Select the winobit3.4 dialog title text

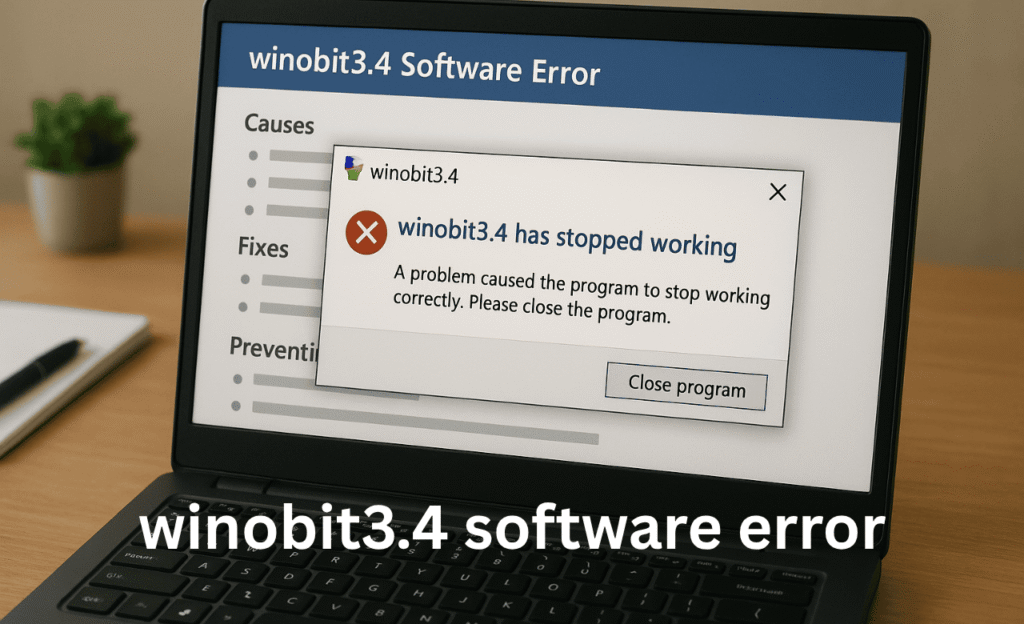pos(414,174)
